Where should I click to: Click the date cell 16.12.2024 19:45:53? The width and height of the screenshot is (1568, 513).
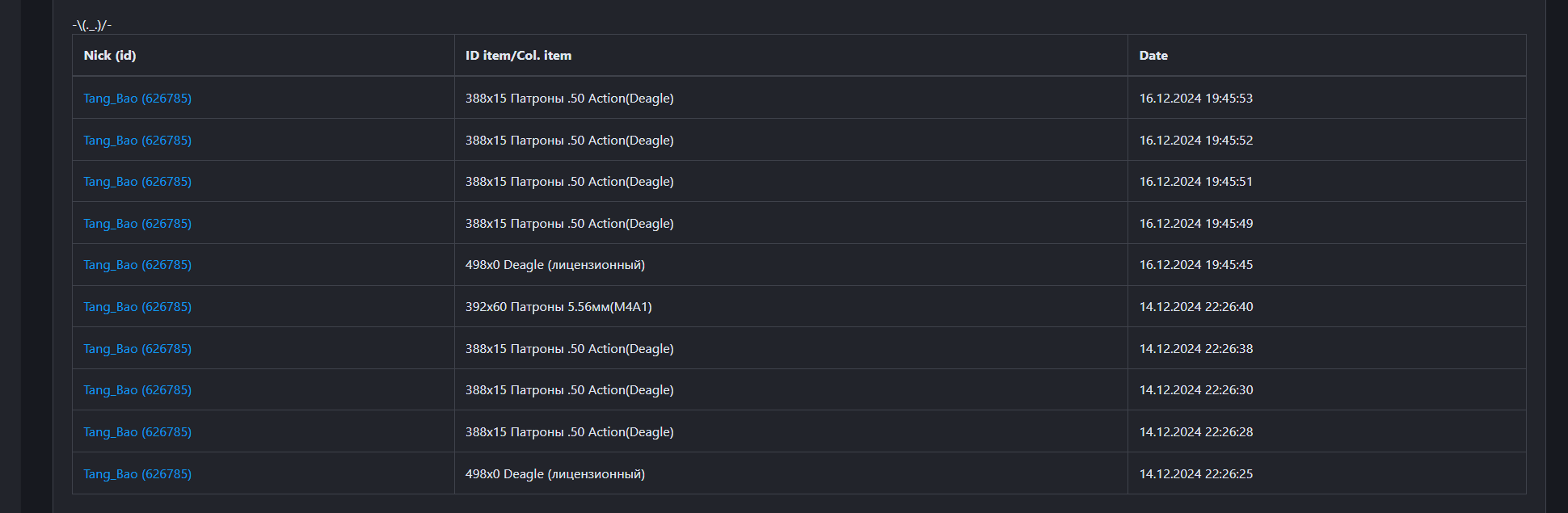[1196, 99]
